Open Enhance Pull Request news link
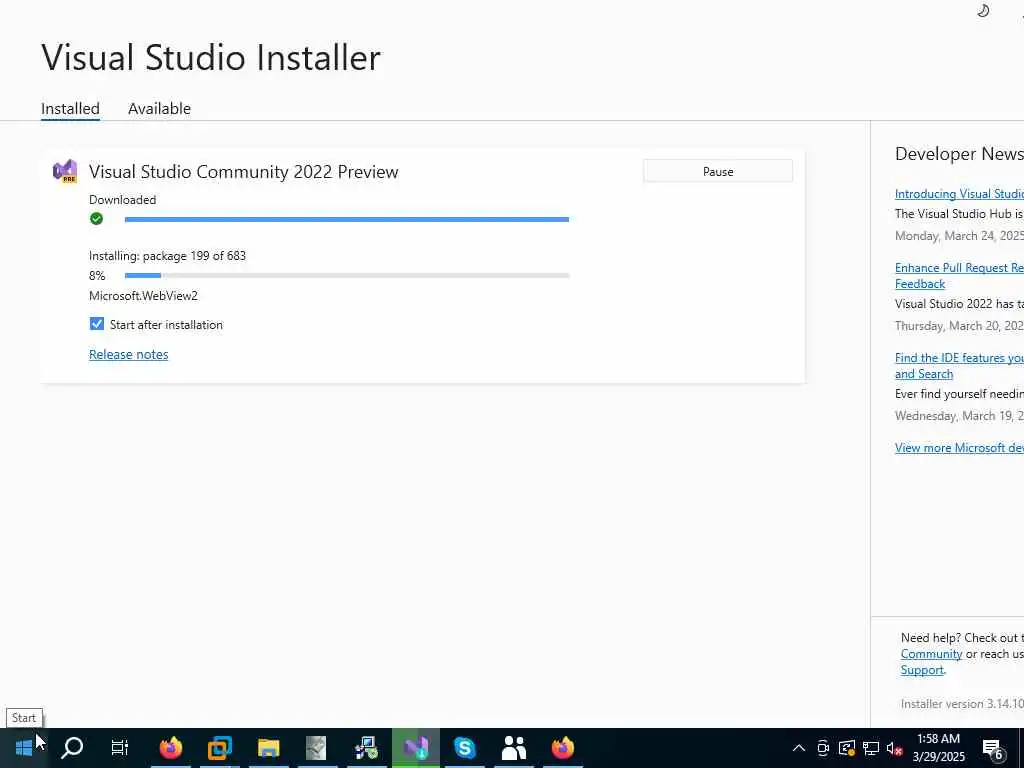The height and width of the screenshot is (768, 1024). click(959, 276)
